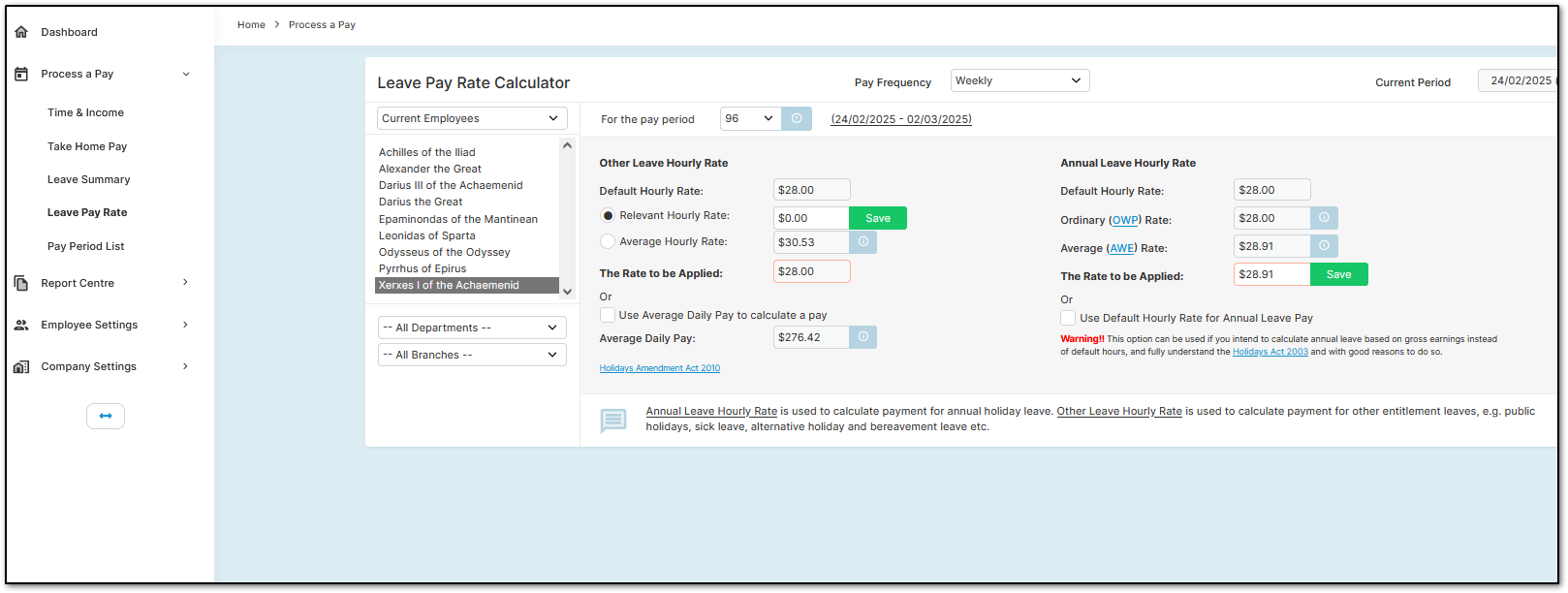Viewport: 1568px width, 593px height.
Task: Select employee Leonidas of Sparta
Action: click(x=427, y=235)
